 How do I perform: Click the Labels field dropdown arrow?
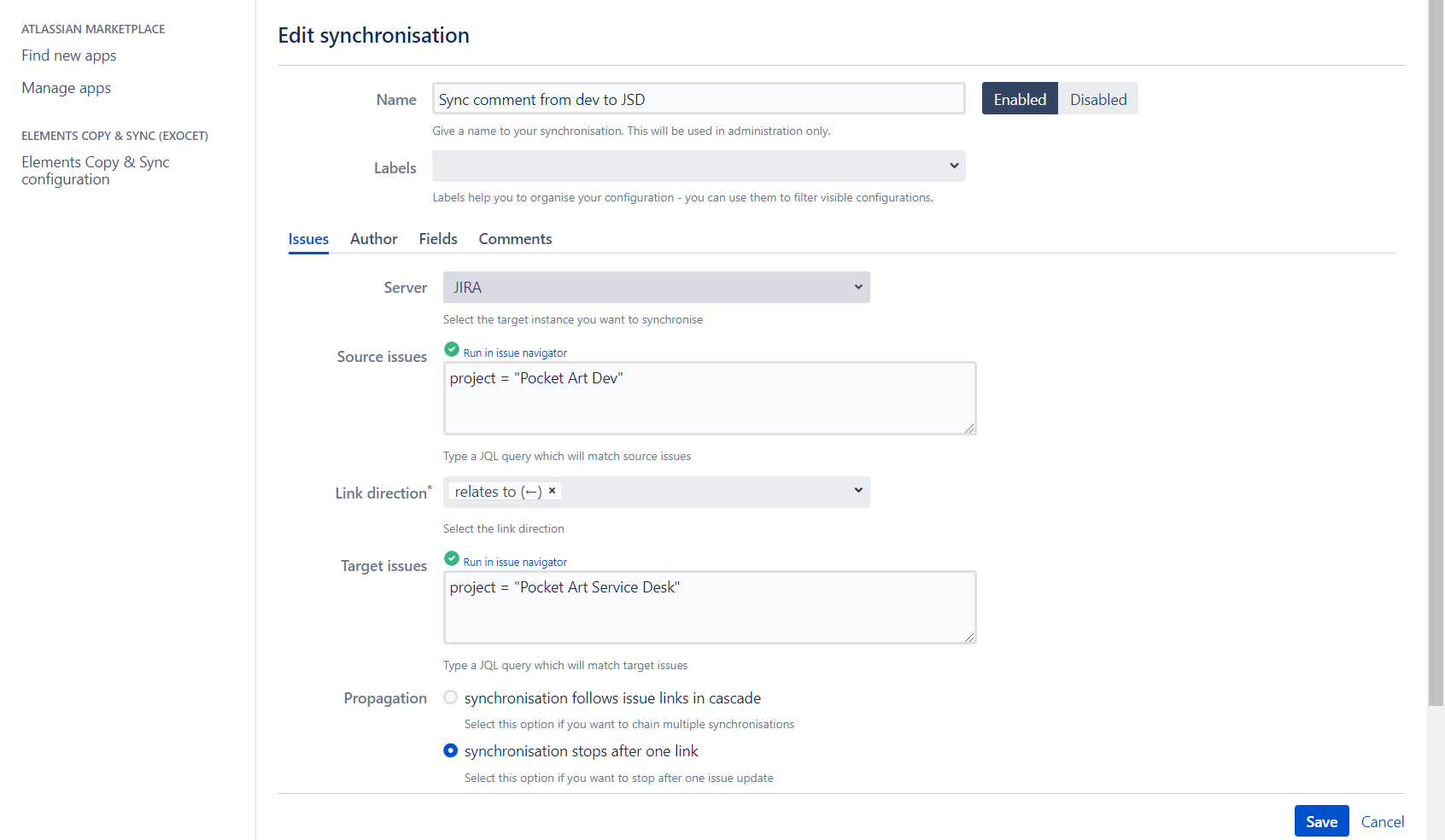pos(954,166)
